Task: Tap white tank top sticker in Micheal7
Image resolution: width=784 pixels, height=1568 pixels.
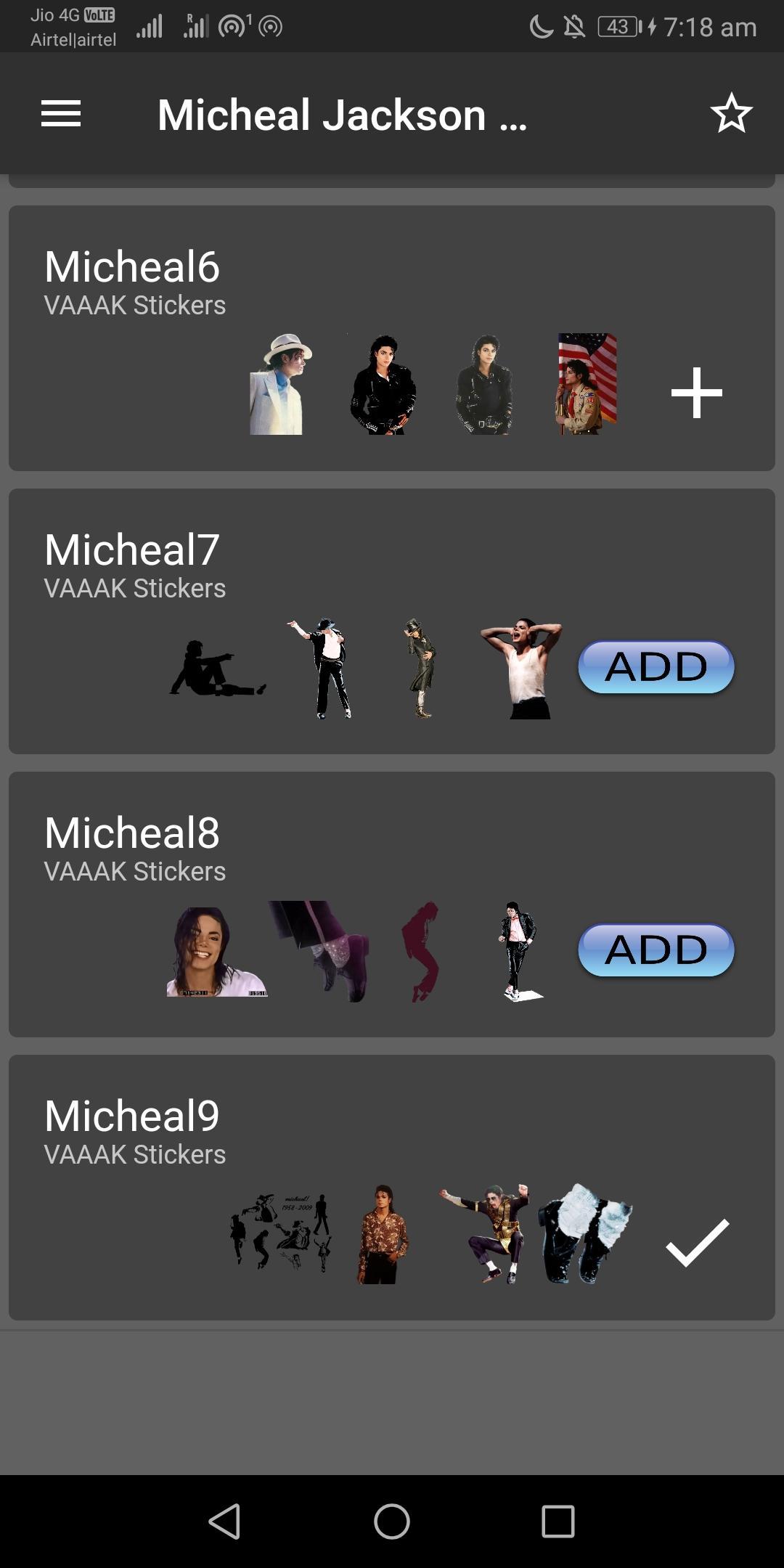Action: click(x=522, y=669)
